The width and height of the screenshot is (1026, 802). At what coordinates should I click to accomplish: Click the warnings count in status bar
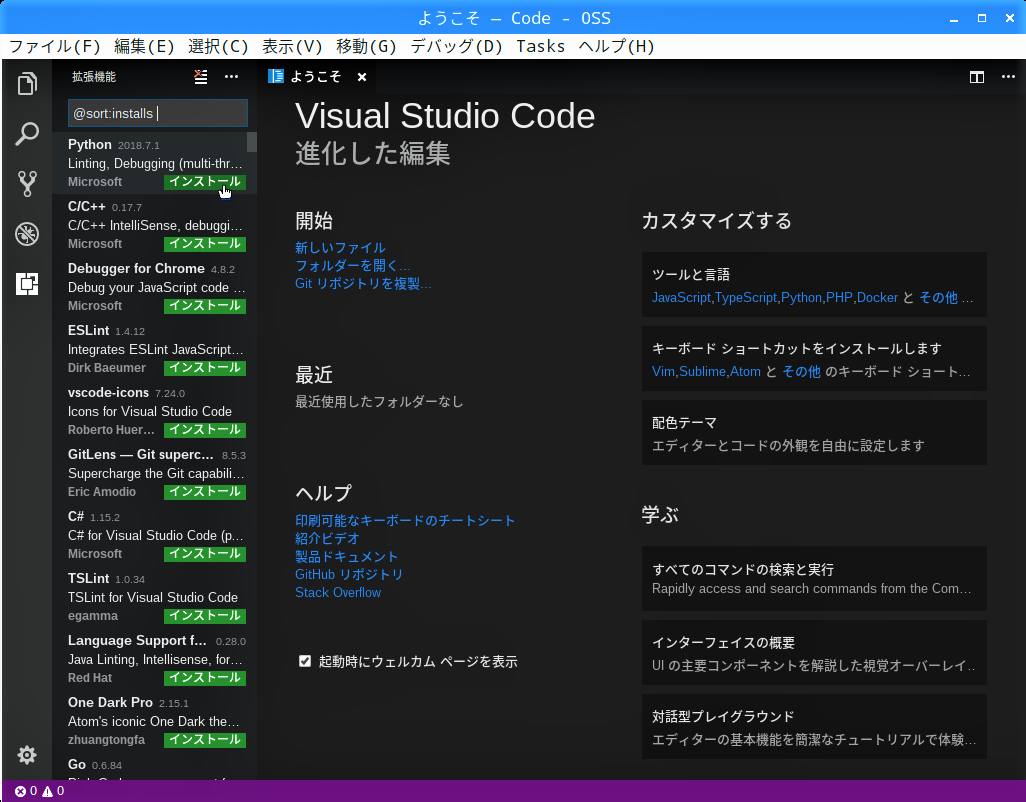54,791
